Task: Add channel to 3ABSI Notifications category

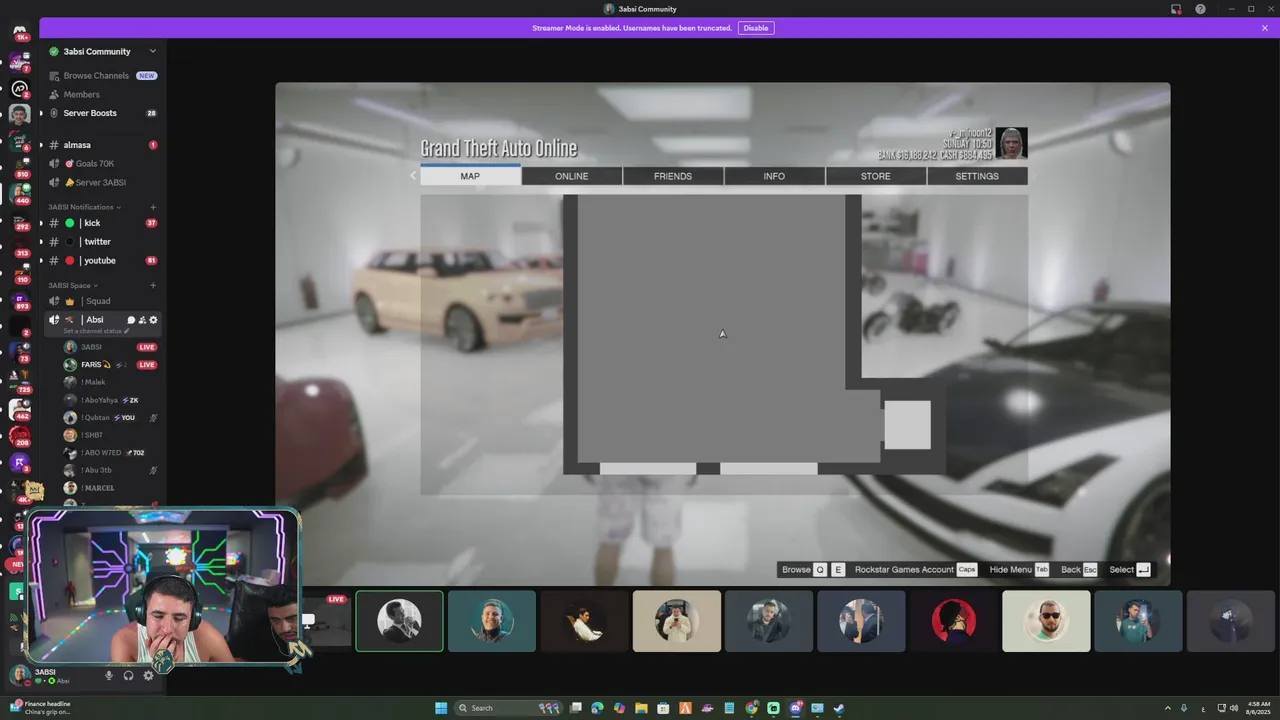Action: tap(153, 207)
